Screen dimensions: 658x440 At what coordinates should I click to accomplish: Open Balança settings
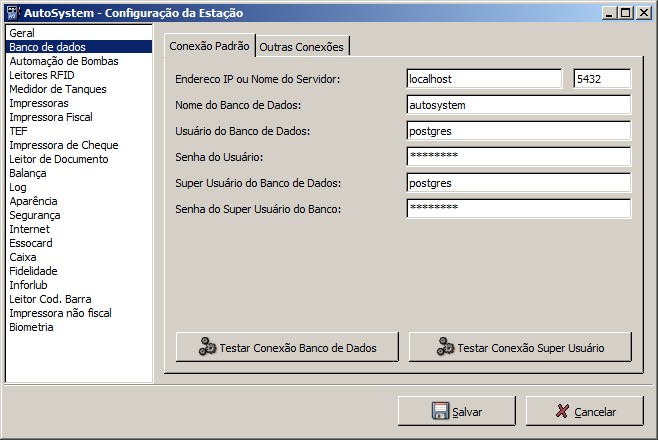79,173
